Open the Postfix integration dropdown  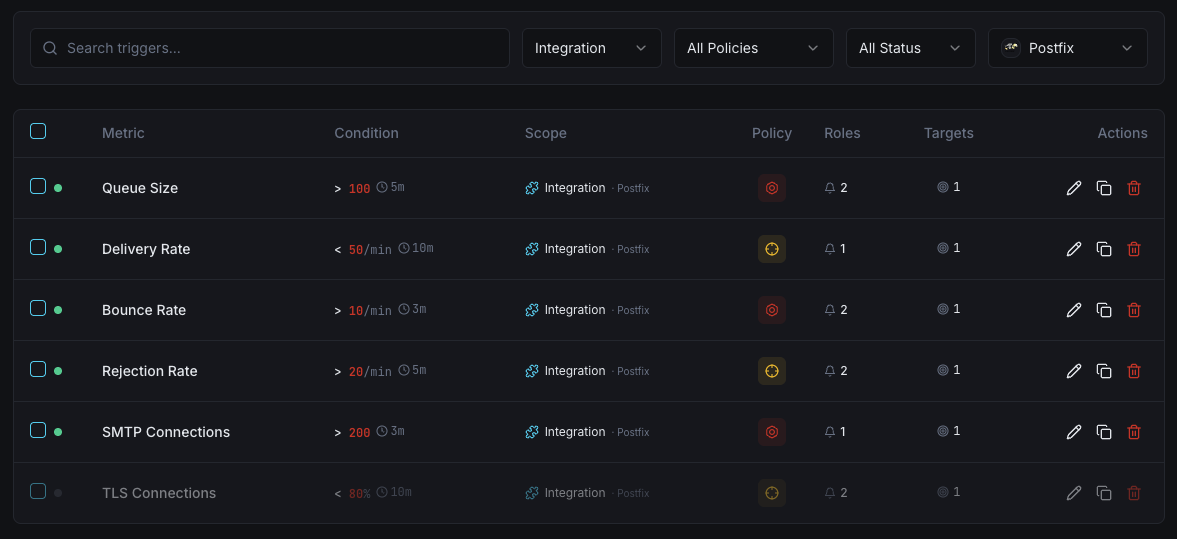(1067, 48)
